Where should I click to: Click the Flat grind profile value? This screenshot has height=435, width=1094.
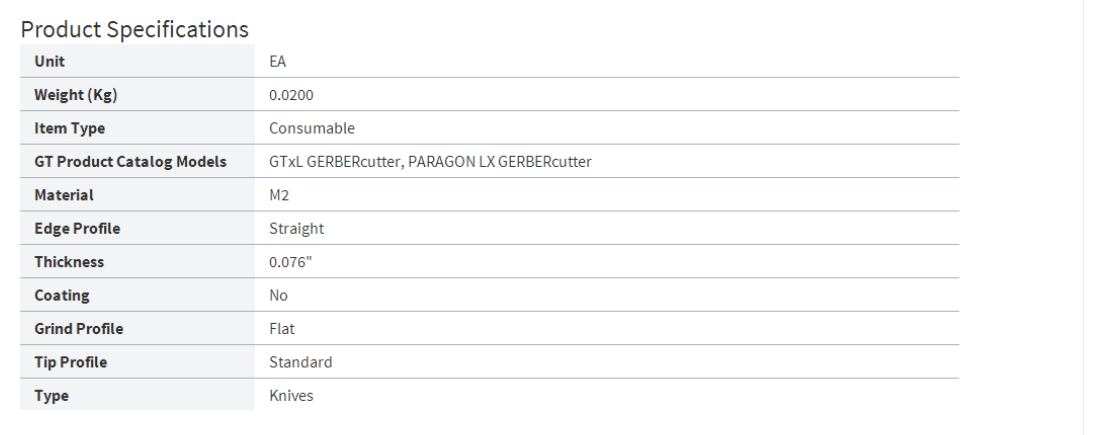[x=282, y=328]
